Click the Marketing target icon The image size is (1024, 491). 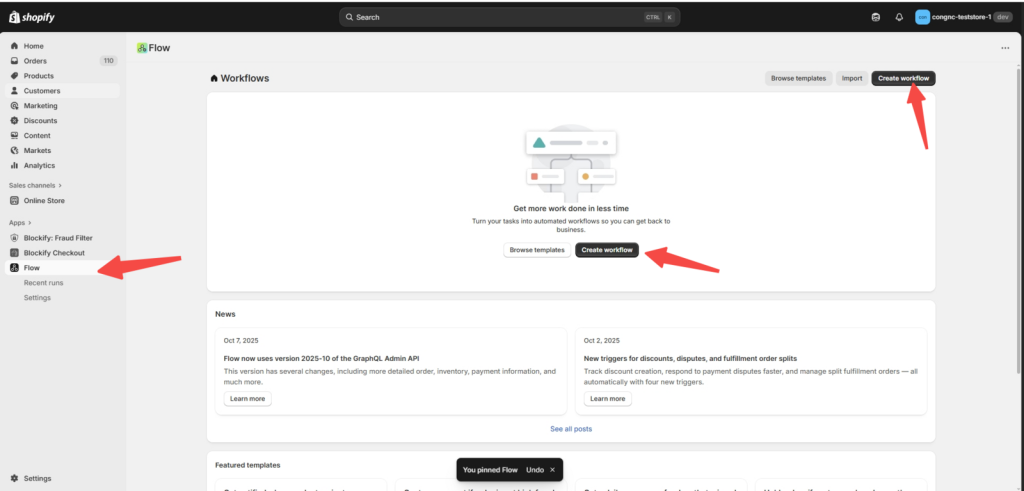pos(14,106)
